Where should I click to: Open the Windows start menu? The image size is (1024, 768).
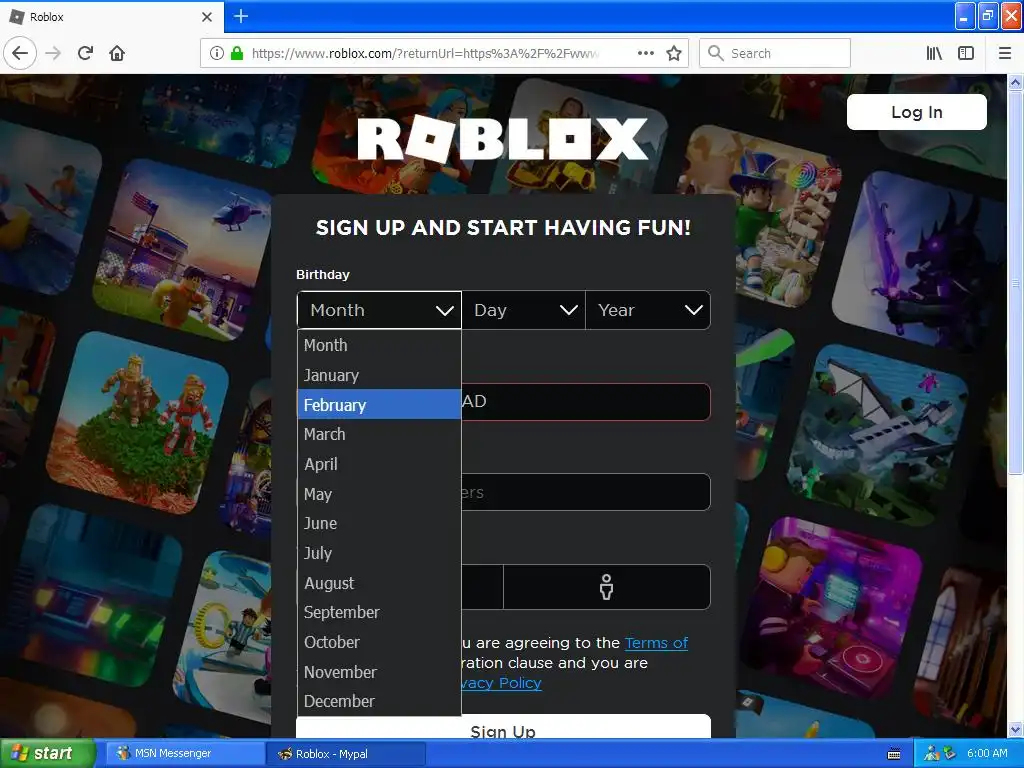coord(46,753)
